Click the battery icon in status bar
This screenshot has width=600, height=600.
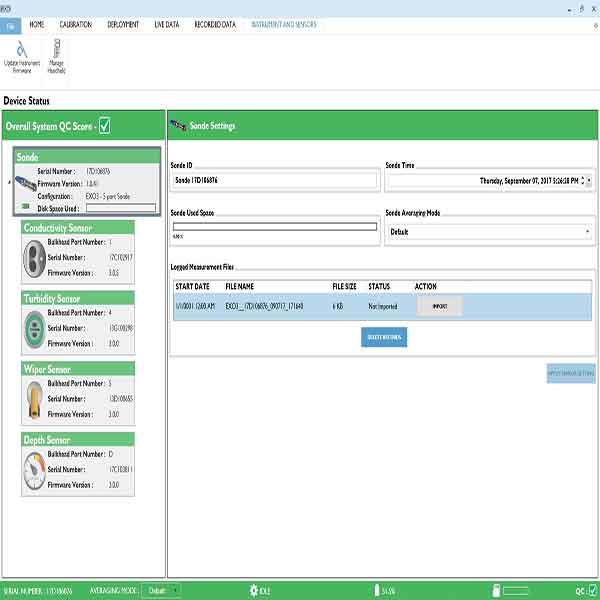coord(377,590)
